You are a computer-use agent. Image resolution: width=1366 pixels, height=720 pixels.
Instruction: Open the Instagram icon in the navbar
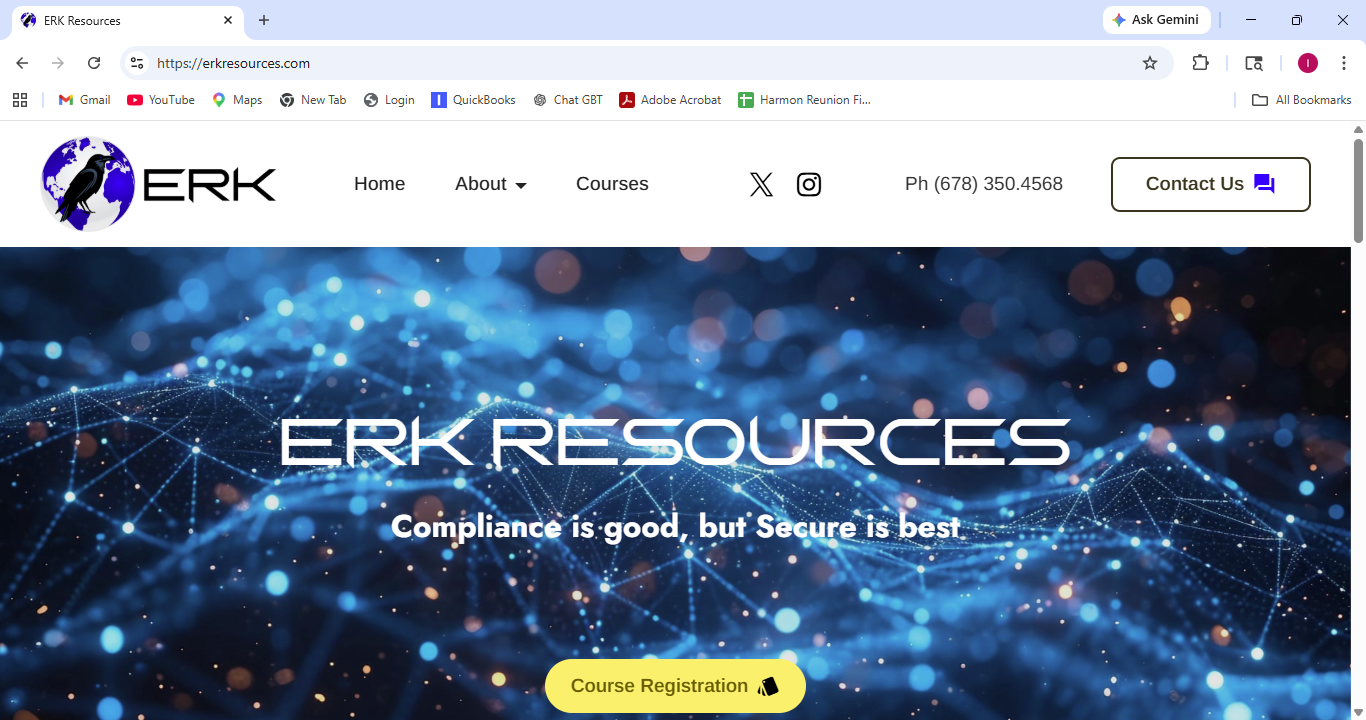809,184
